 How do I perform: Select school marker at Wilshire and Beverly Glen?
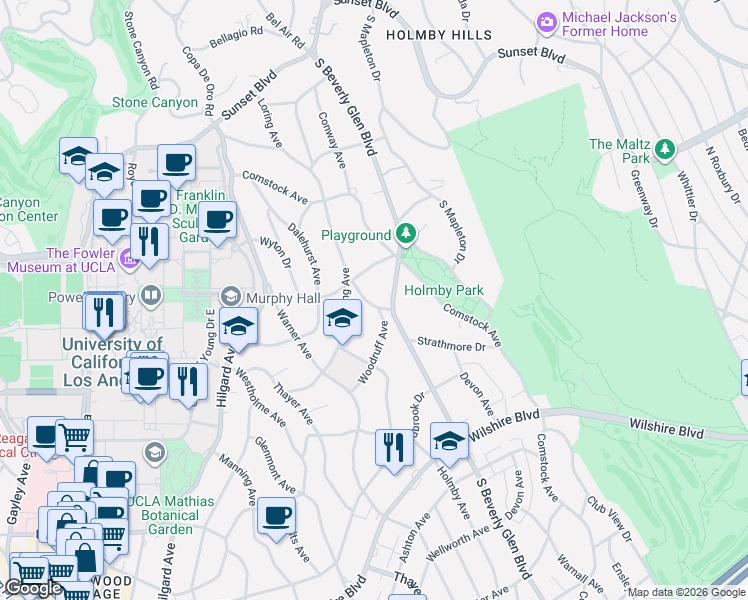click(x=449, y=444)
